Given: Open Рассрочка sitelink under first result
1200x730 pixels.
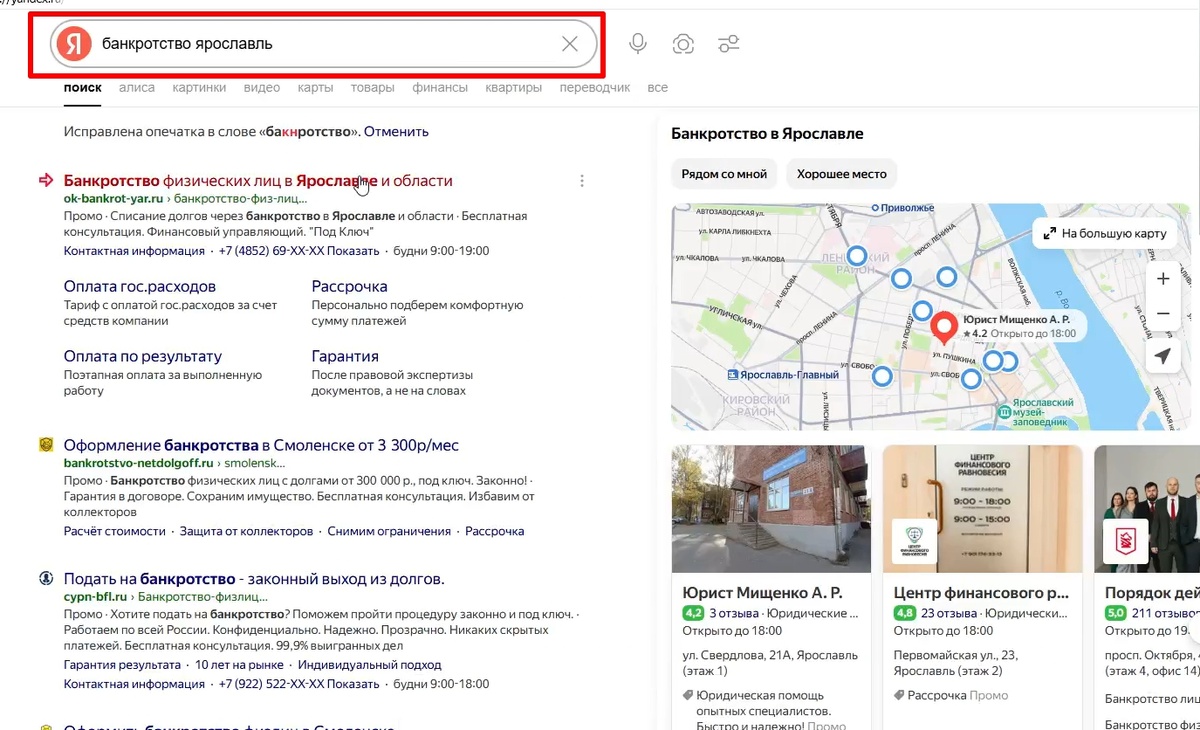Looking at the screenshot, I should coord(349,286).
